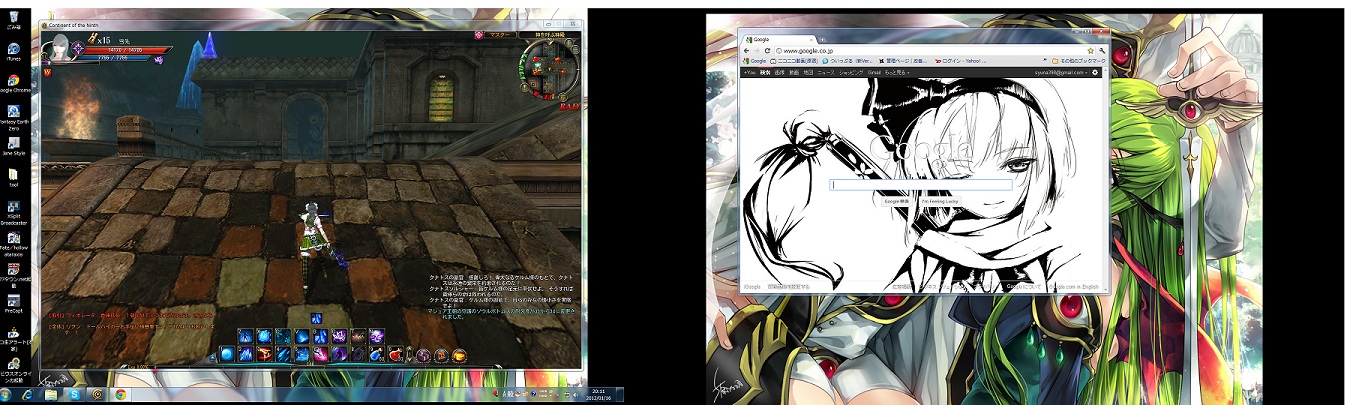
Task: Click the I'm Feeling Lucky button
Action: 940,201
